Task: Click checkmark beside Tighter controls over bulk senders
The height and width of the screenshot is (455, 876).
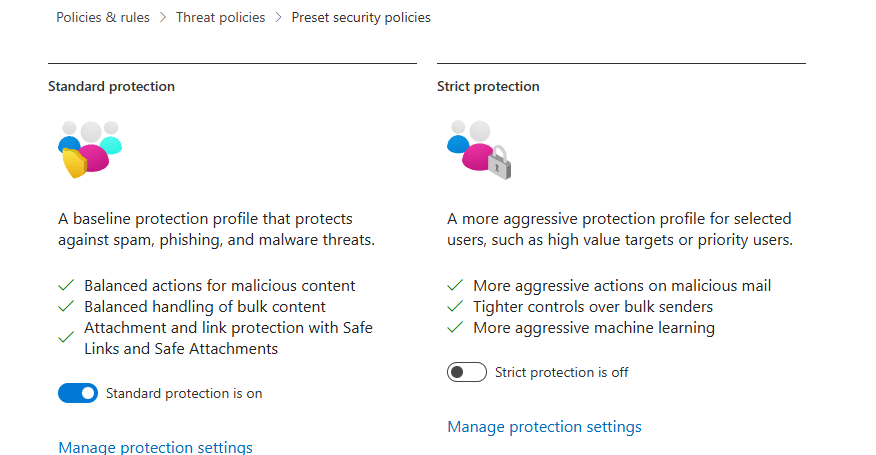Action: (x=456, y=307)
